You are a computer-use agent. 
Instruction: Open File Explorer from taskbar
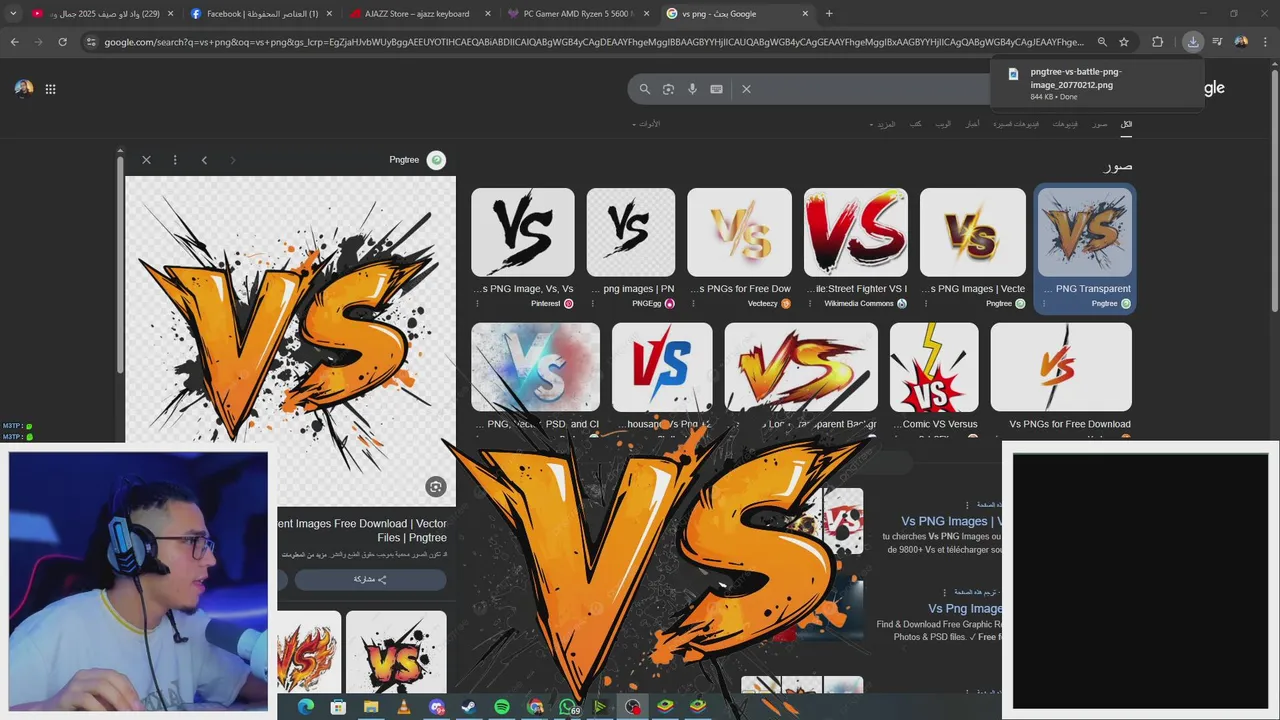(371, 707)
